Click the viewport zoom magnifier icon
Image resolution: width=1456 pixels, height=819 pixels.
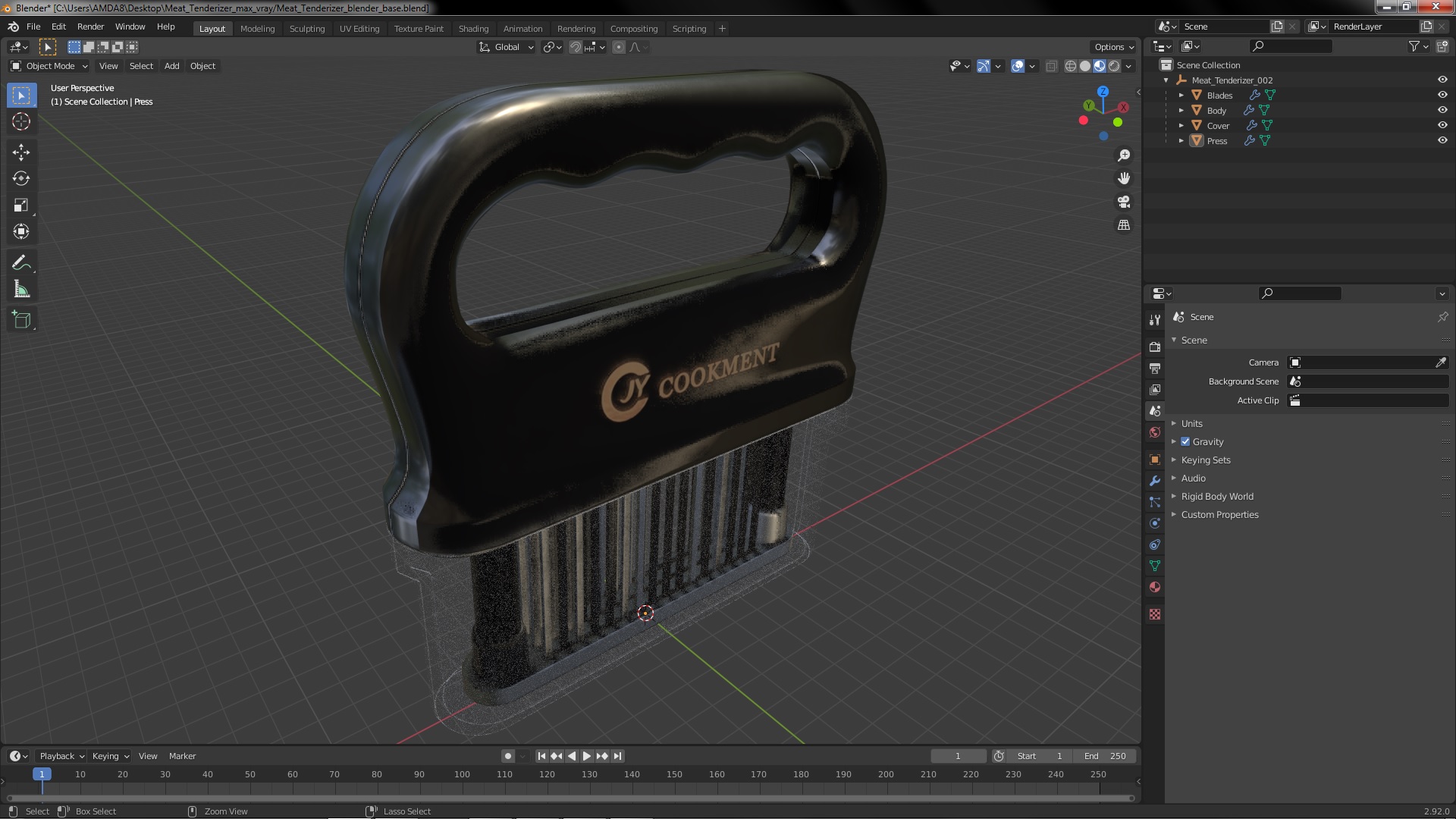(1124, 155)
